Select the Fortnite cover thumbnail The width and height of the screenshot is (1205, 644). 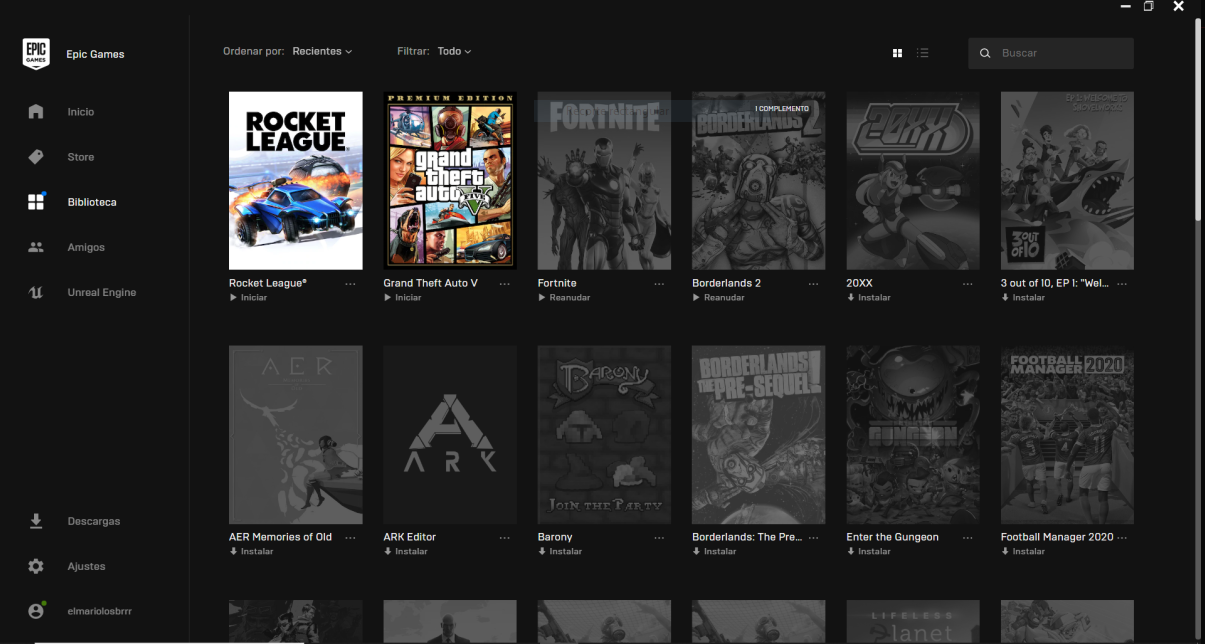click(604, 181)
